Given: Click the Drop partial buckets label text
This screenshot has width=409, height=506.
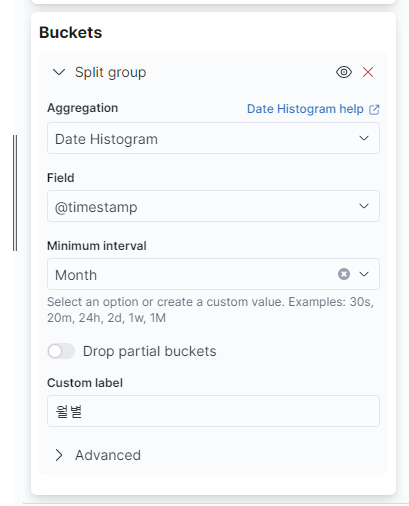Looking at the screenshot, I should click(150, 351).
